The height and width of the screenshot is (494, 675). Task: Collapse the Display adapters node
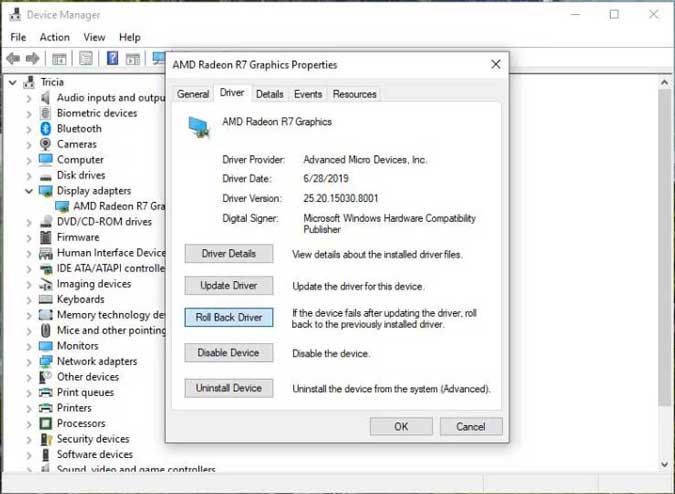tap(29, 191)
